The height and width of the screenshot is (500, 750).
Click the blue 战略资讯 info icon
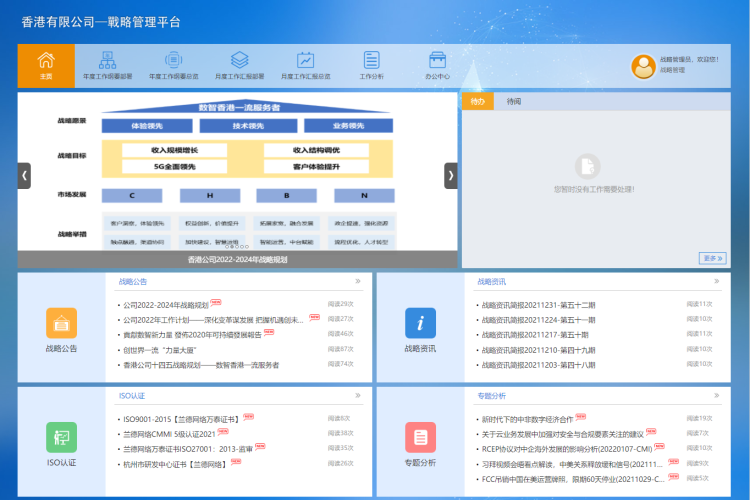pyautogui.click(x=420, y=324)
